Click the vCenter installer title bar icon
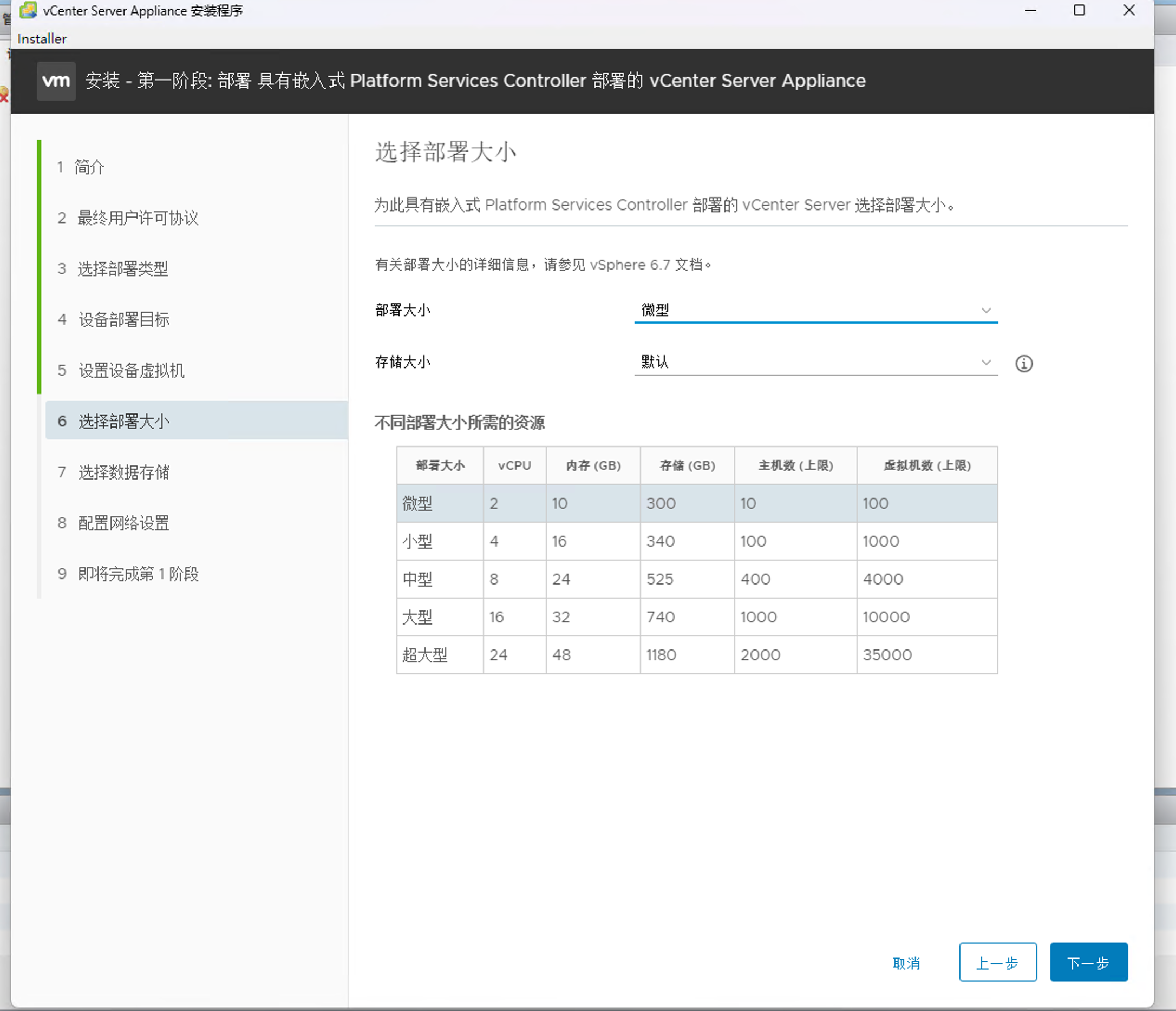 28,10
